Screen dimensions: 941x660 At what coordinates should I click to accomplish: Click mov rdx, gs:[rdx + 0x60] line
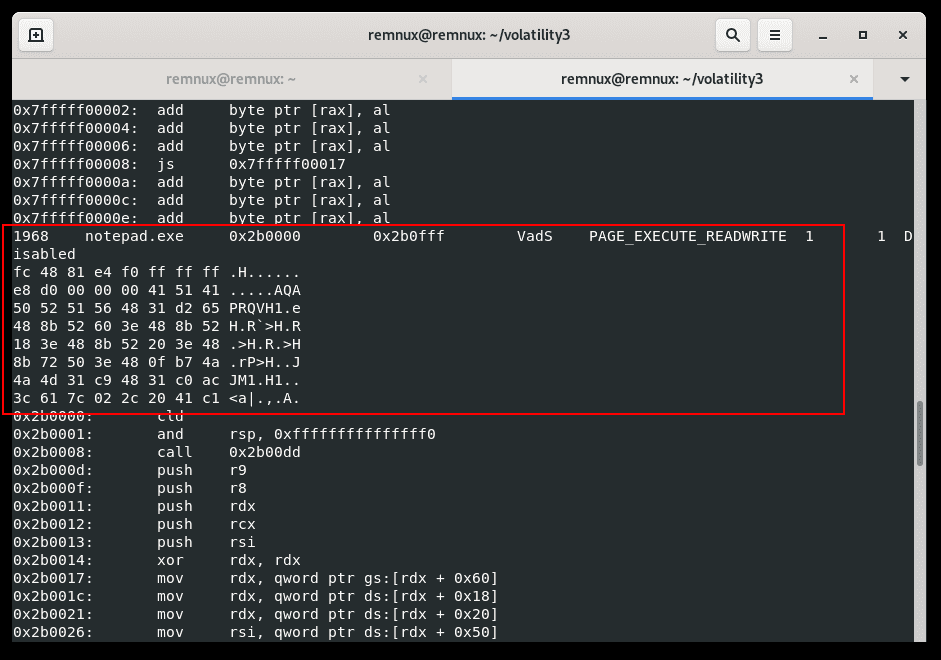click(x=256, y=578)
